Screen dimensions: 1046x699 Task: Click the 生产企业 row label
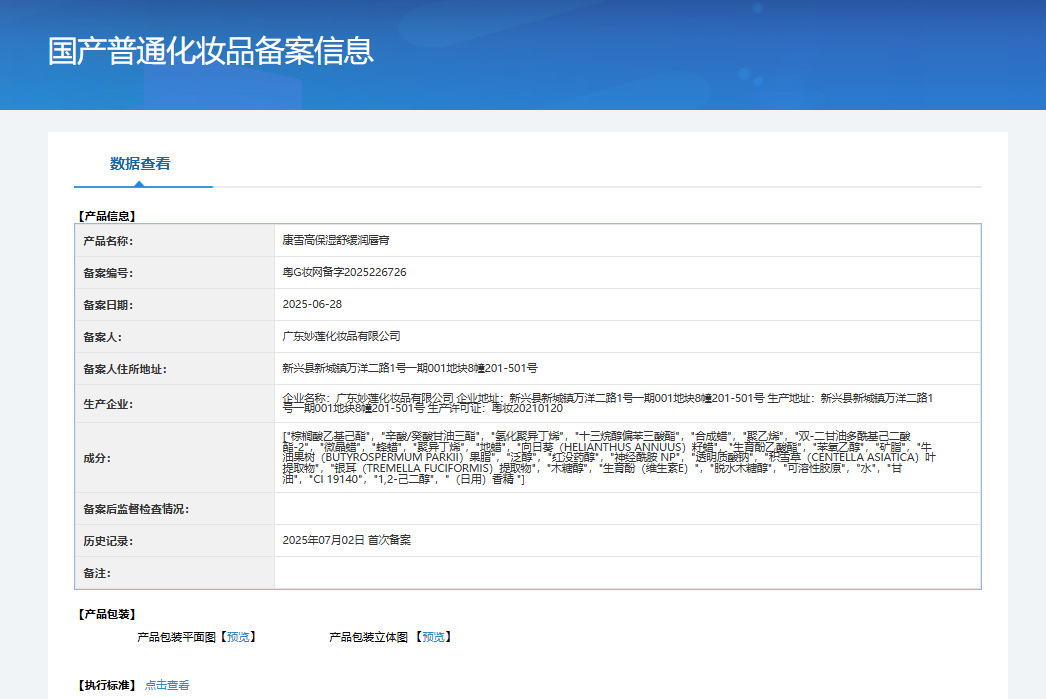pos(108,404)
